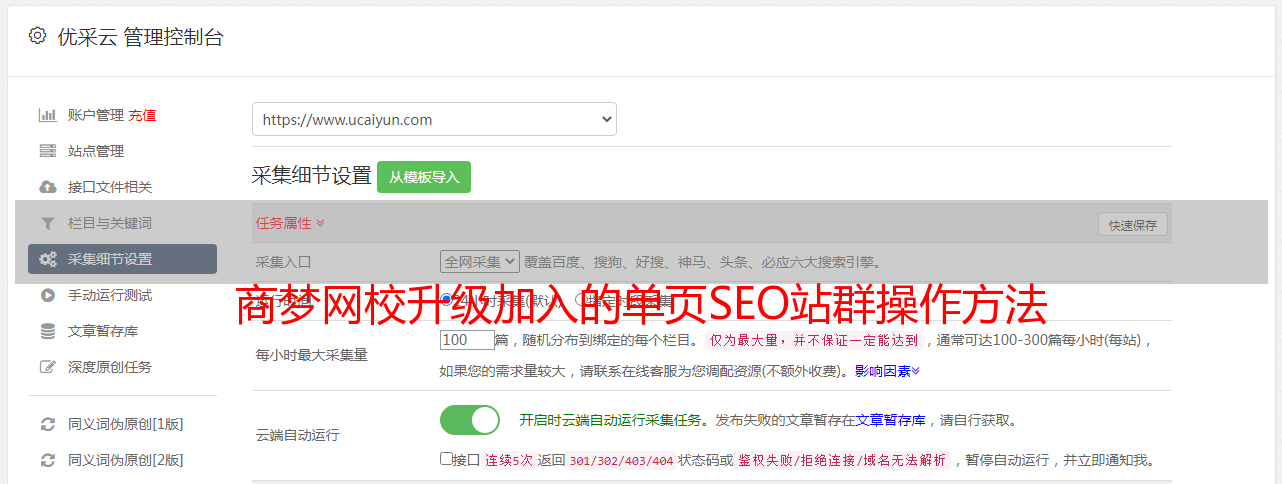
Task: Click the green 从模板导入 button
Action: 424,177
